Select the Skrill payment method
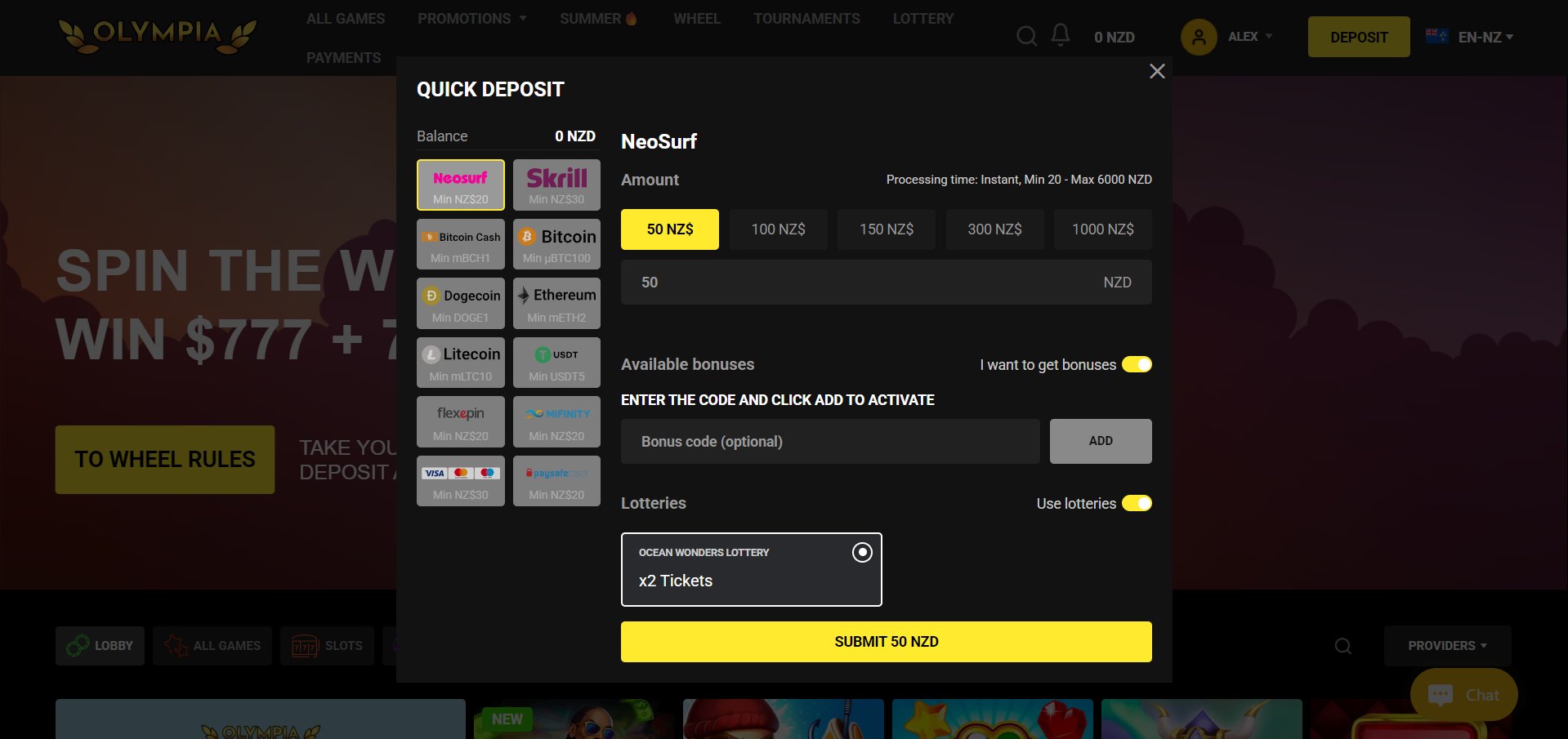1568x739 pixels. point(556,185)
